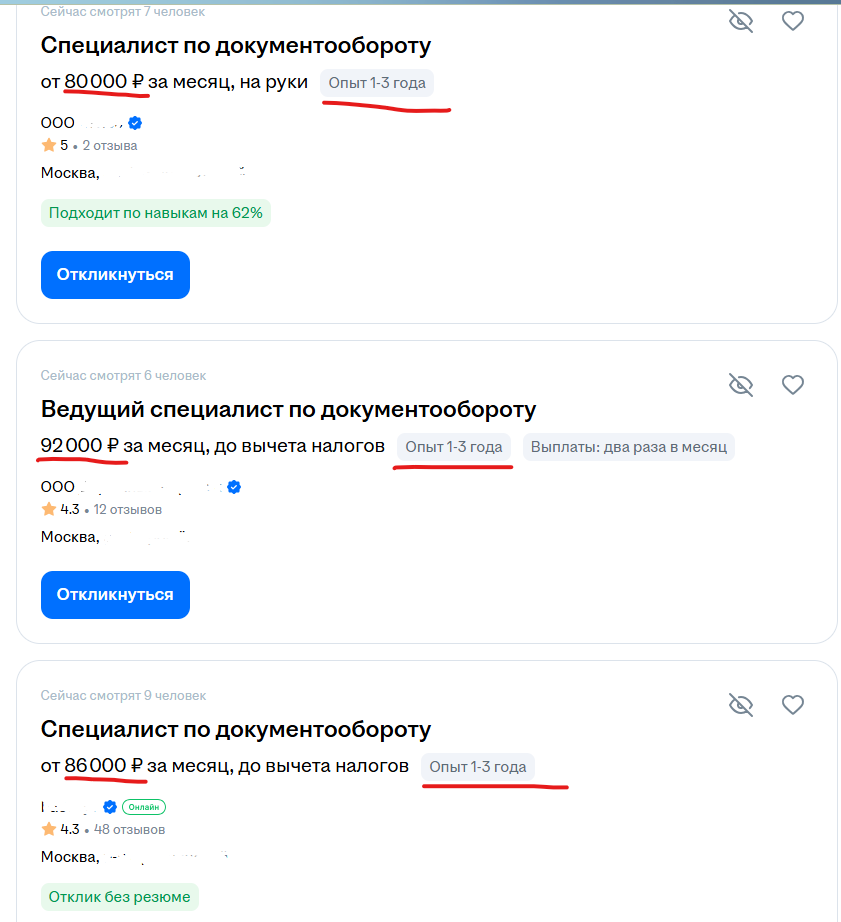
Task: Open the 2 отзыва reviews link
Action: 110,145
